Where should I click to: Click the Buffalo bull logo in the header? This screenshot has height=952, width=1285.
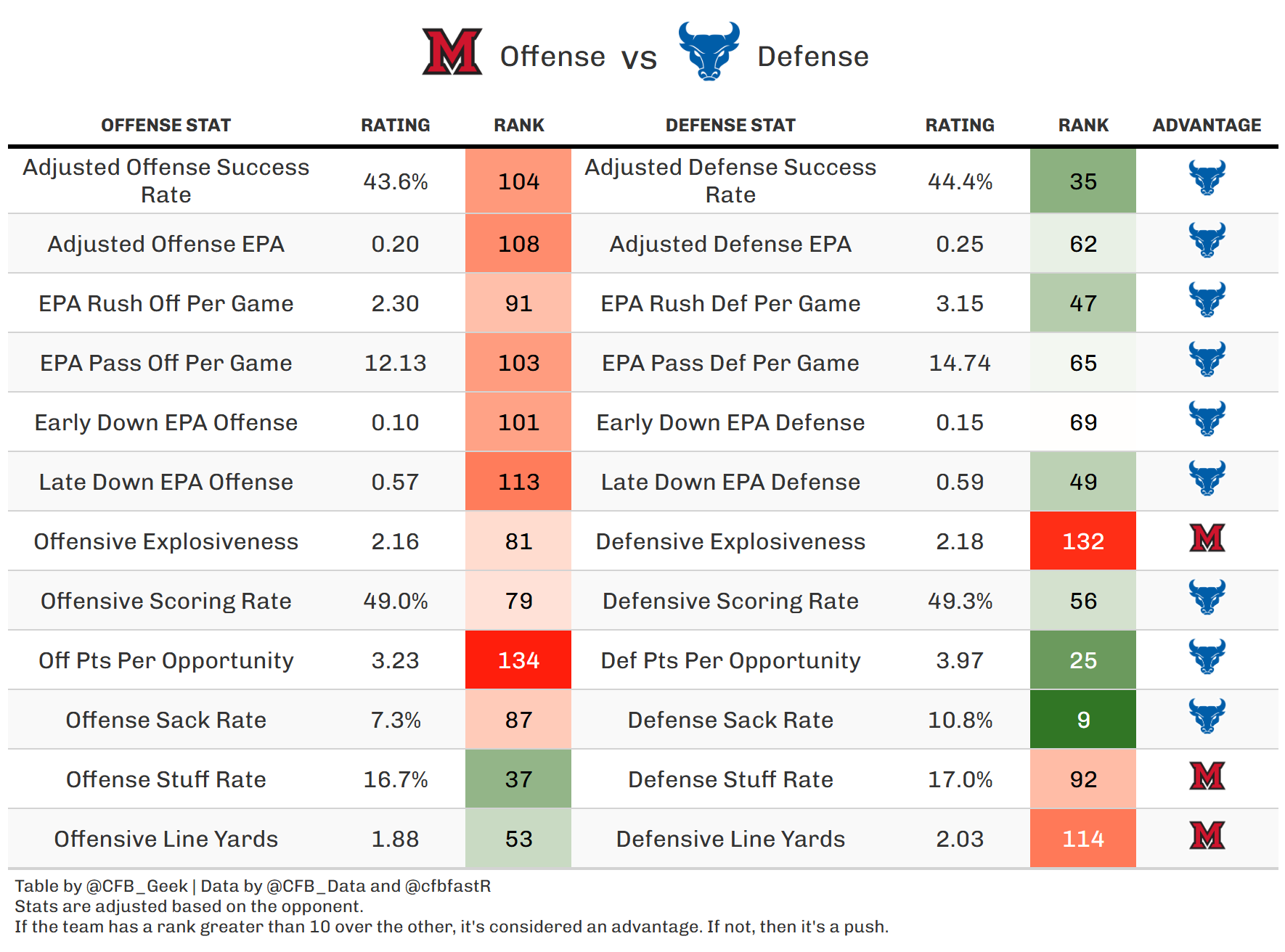tap(709, 50)
